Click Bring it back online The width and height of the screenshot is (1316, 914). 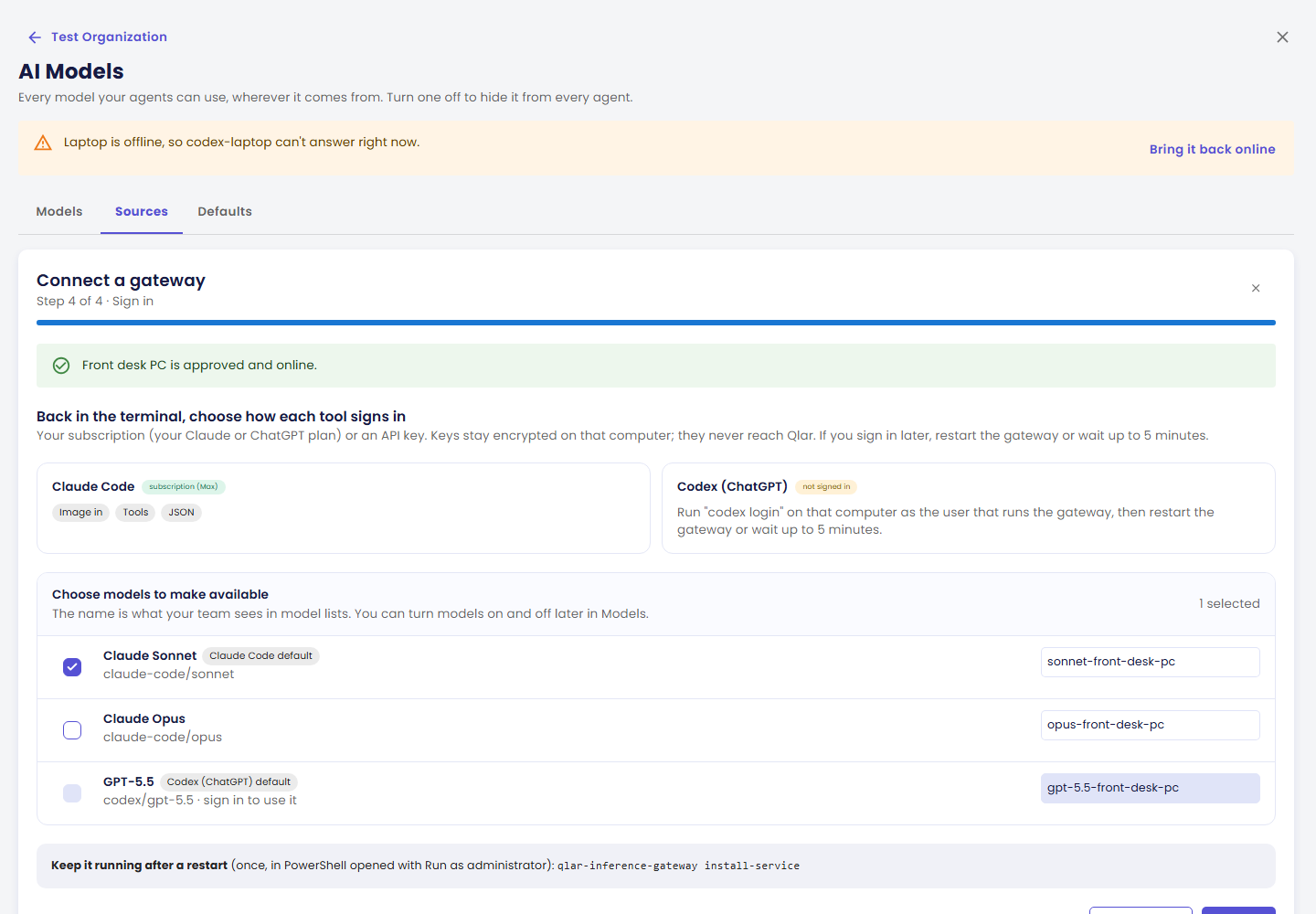point(1212,149)
